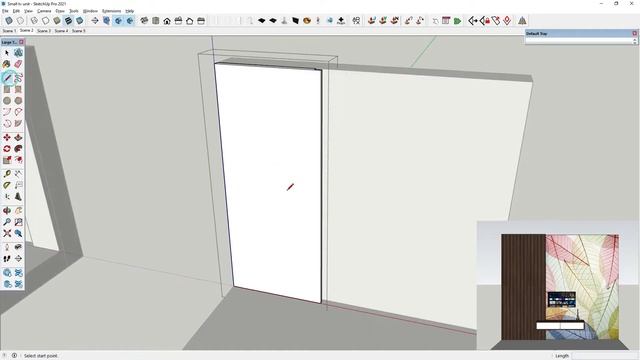Switch to Scene 3 tab
The height and width of the screenshot is (360, 640).
(x=44, y=31)
